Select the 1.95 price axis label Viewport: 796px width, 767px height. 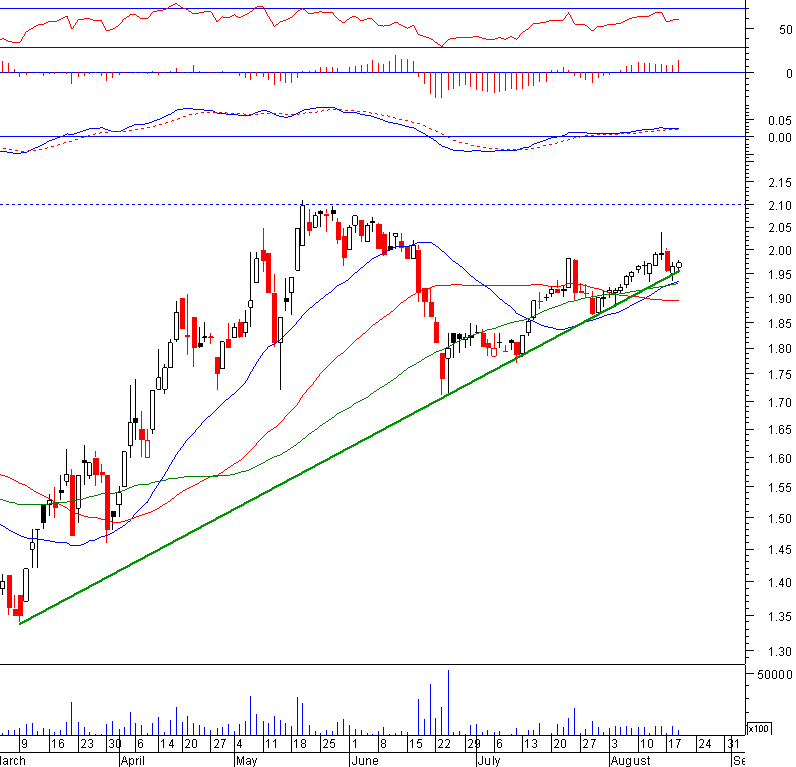[x=780, y=275]
